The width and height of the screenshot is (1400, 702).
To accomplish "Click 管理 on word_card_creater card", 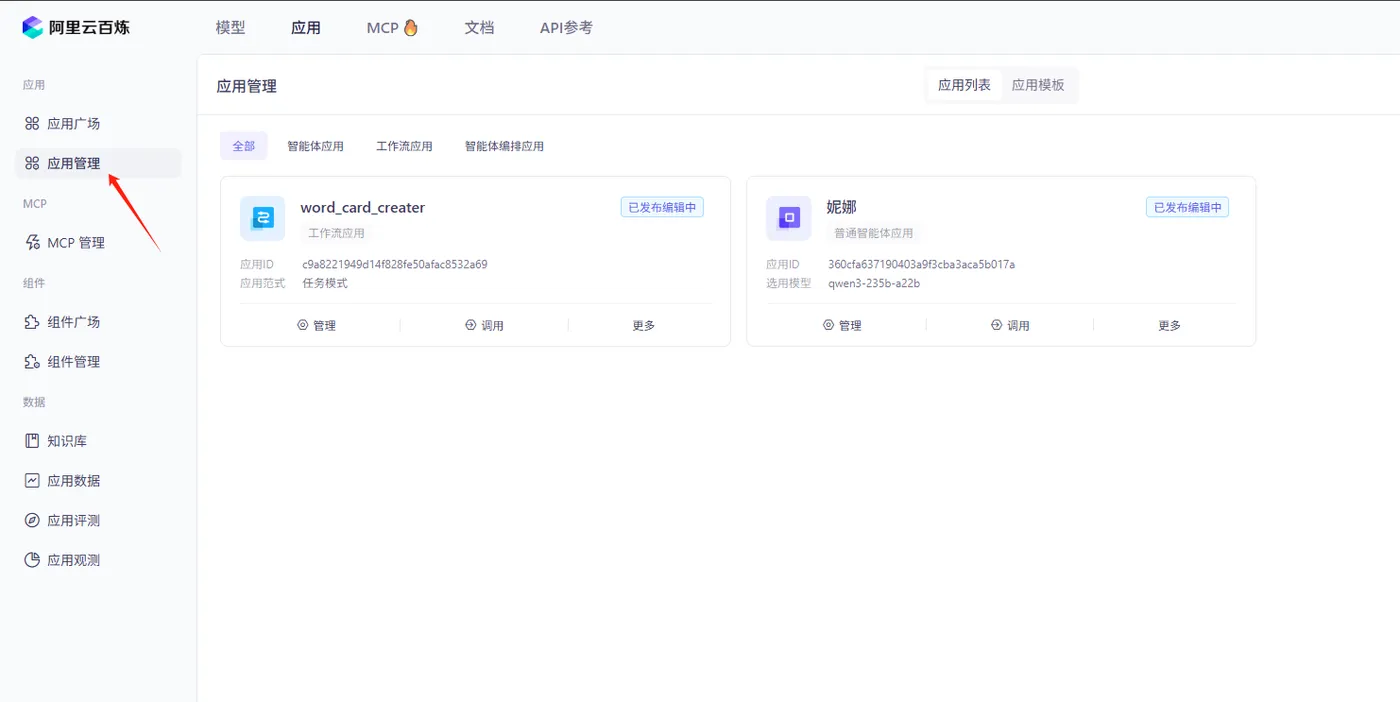I will pyautogui.click(x=317, y=325).
